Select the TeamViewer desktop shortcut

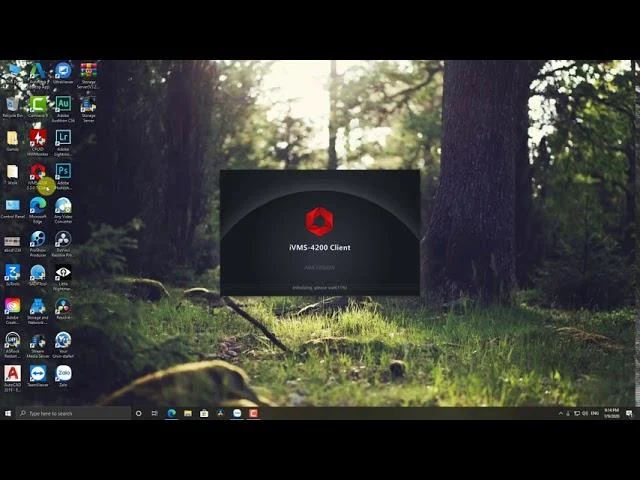(x=38, y=376)
